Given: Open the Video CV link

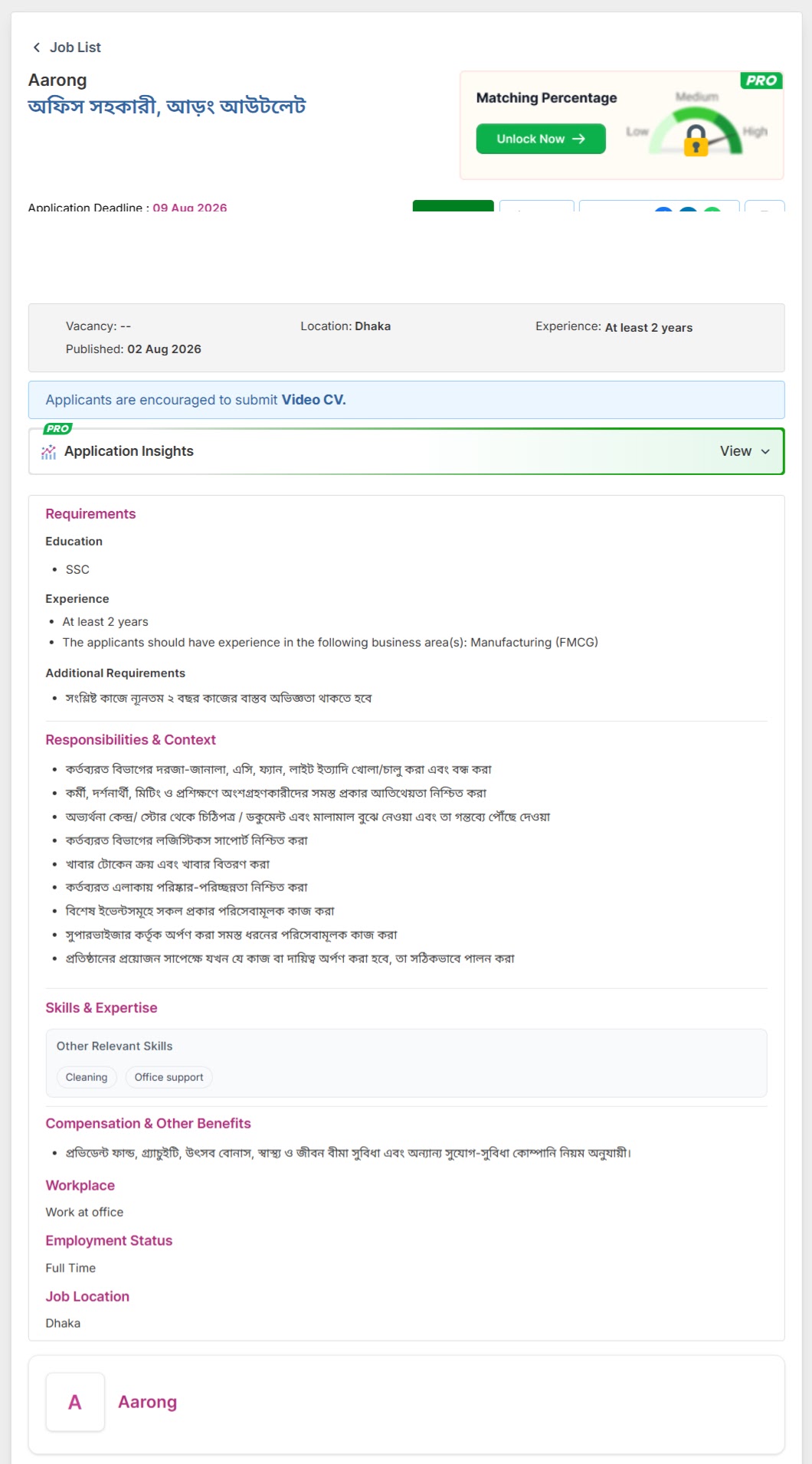Looking at the screenshot, I should click(313, 400).
